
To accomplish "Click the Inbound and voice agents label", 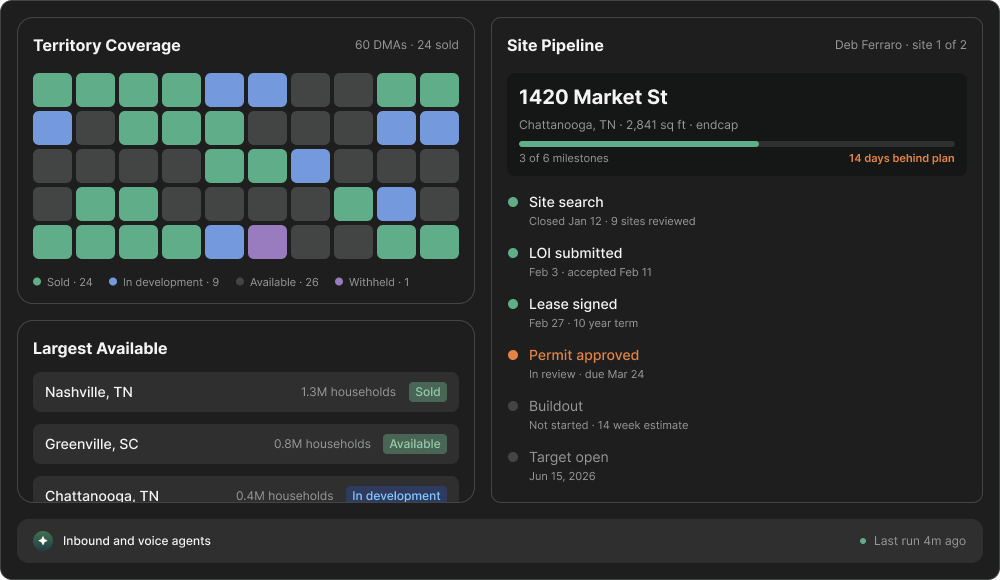I will click(136, 540).
